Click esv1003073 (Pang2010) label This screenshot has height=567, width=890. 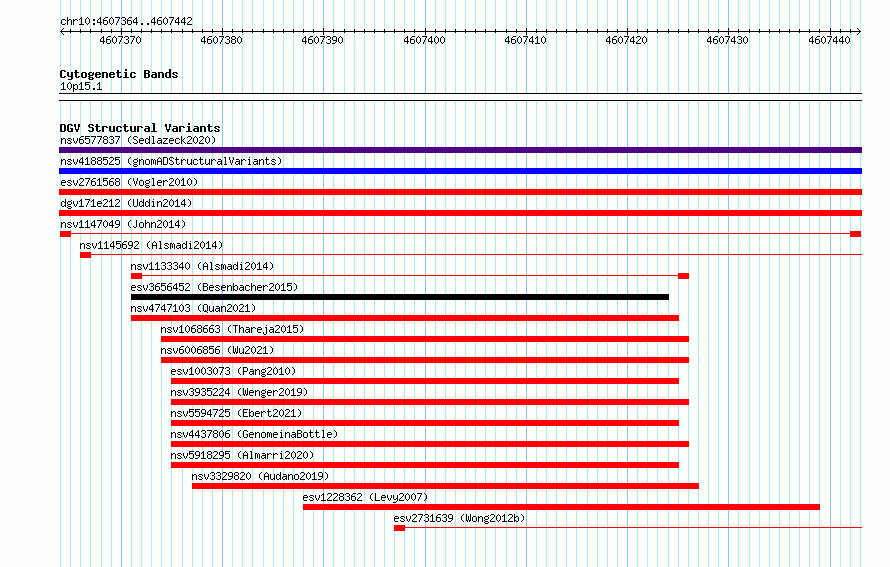pos(233,371)
